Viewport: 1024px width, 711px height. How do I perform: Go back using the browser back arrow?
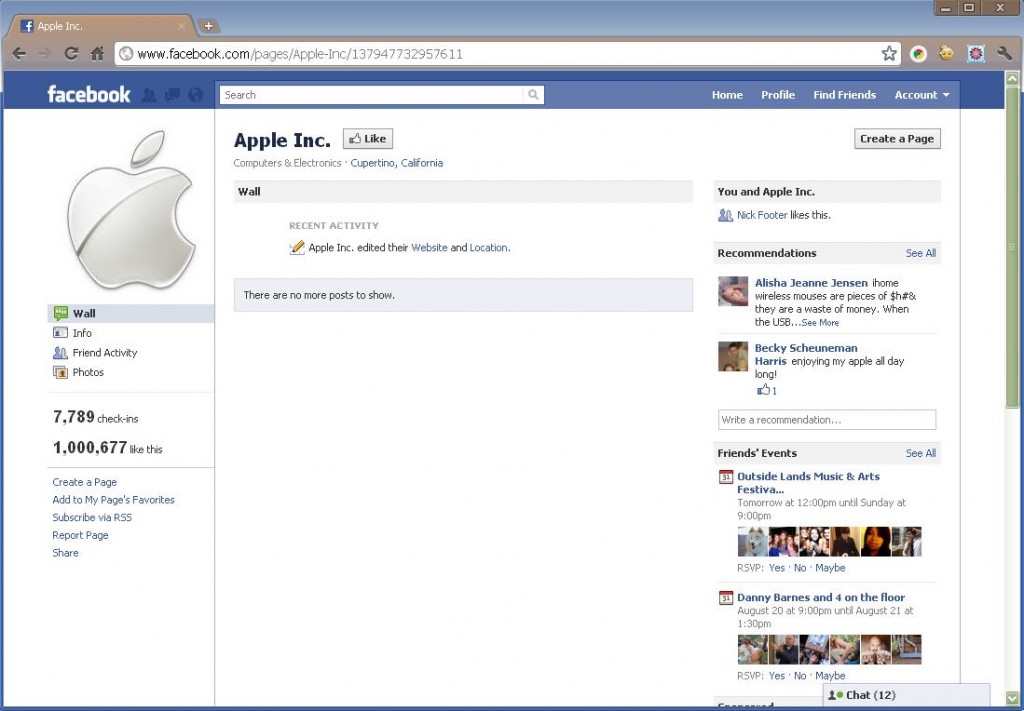19,54
